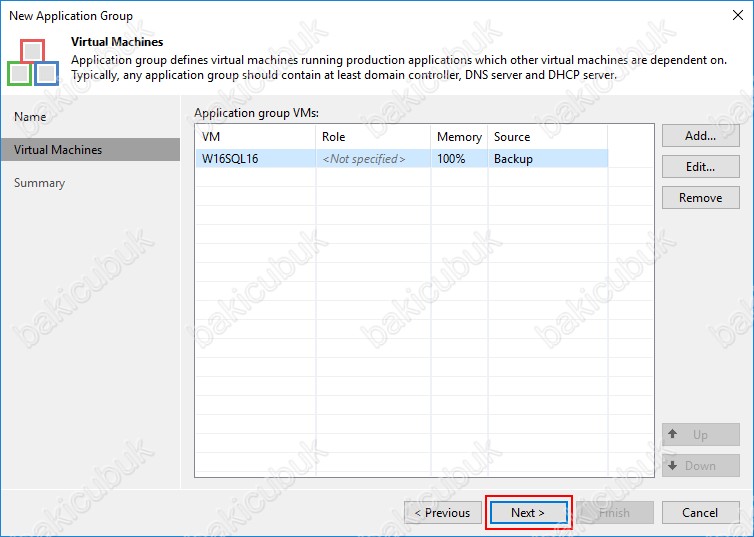Go to the next wizard step
This screenshot has height=537, width=754.
(528, 512)
